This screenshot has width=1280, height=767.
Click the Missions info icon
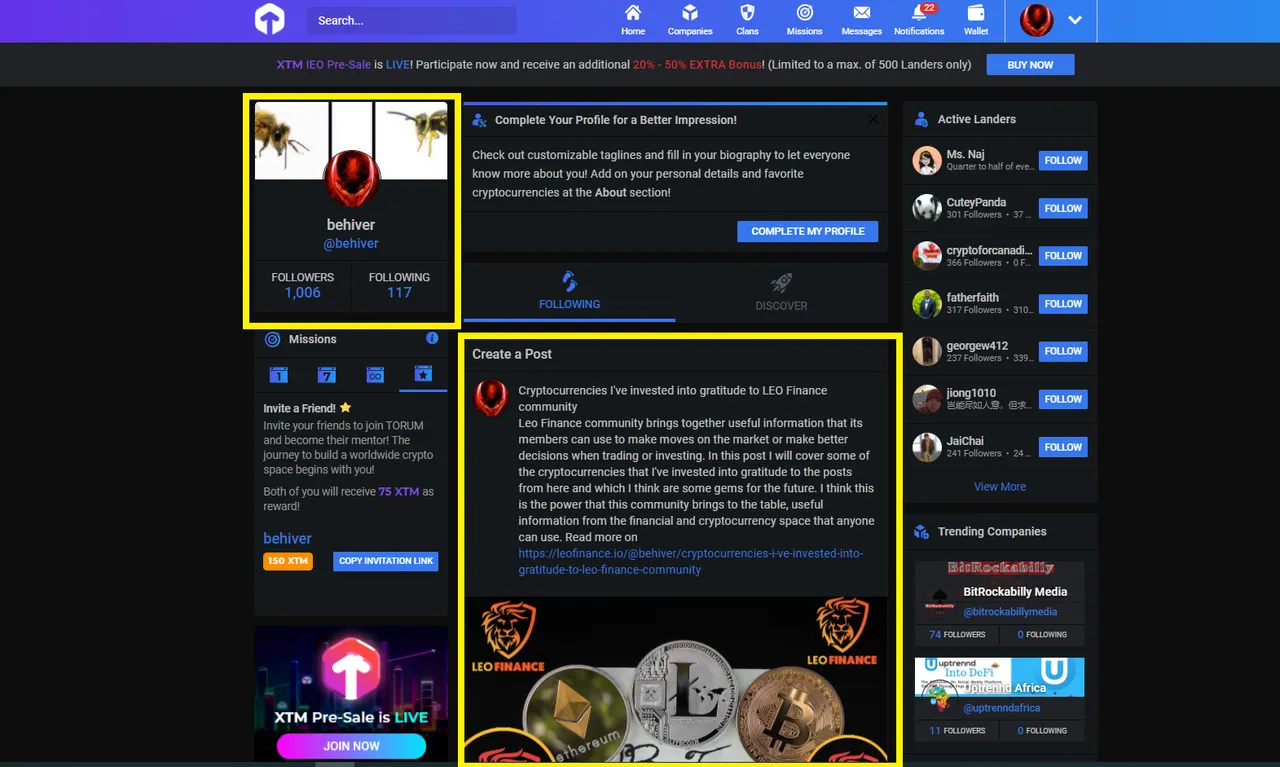[x=432, y=338]
